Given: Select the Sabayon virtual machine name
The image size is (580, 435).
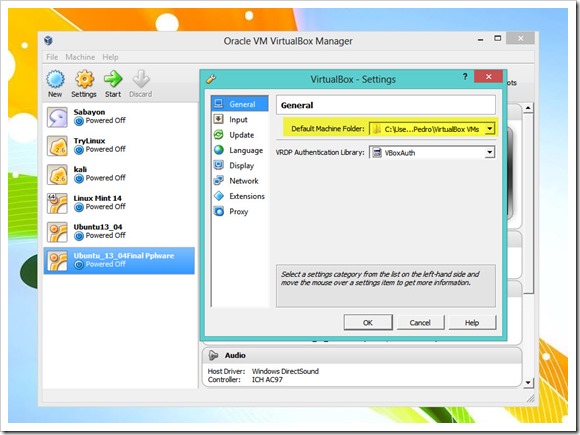Looking at the screenshot, I should tap(89, 112).
